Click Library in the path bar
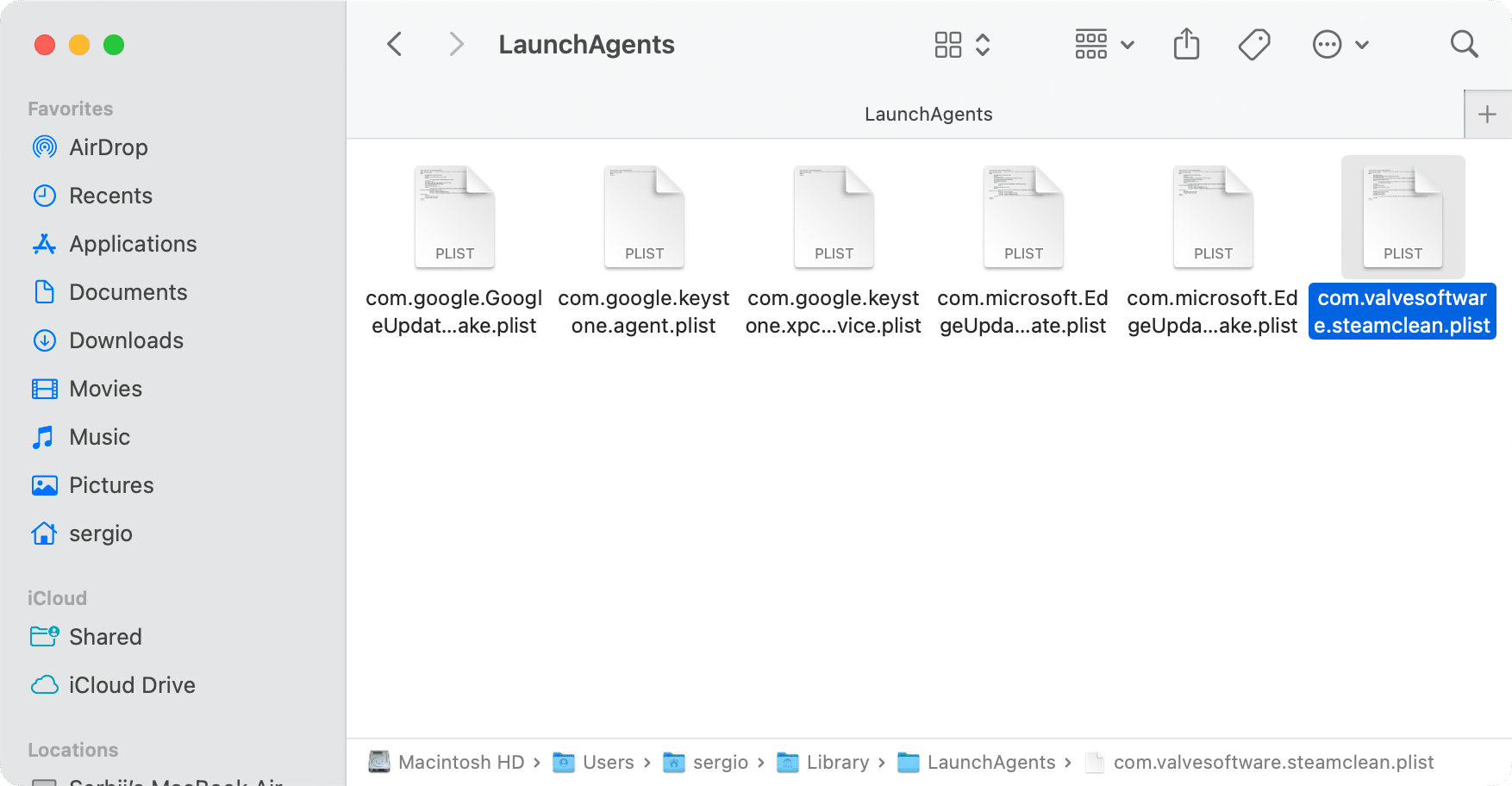This screenshot has width=1512, height=786. tap(836, 763)
